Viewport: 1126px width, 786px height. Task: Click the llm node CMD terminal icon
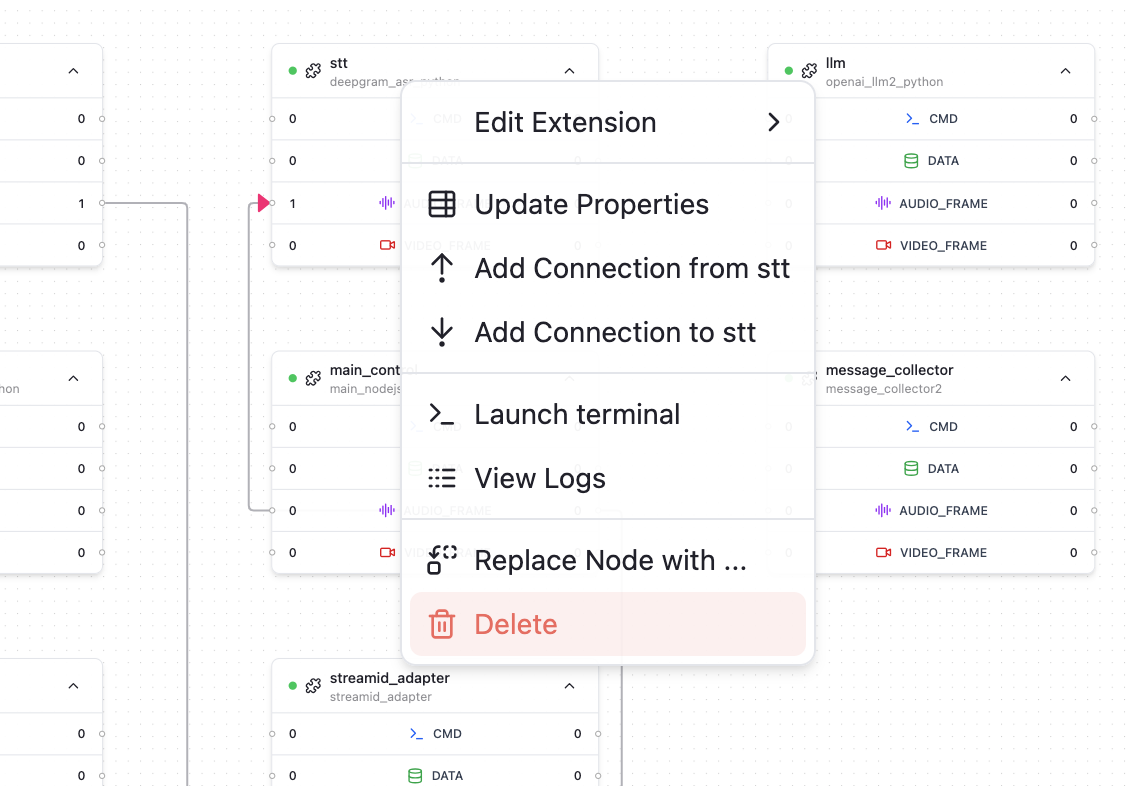[912, 119]
